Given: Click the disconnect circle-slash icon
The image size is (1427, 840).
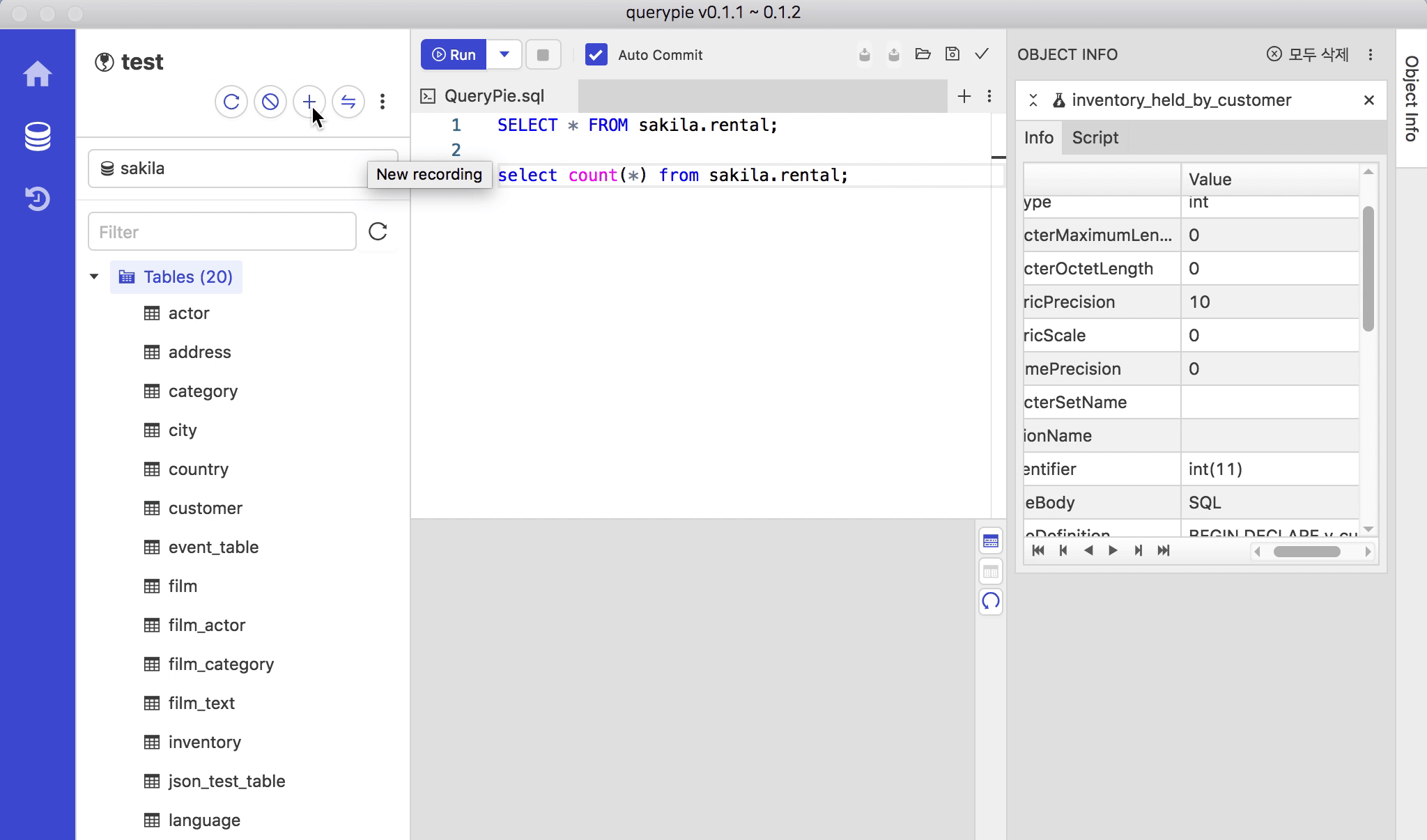Looking at the screenshot, I should point(270,102).
